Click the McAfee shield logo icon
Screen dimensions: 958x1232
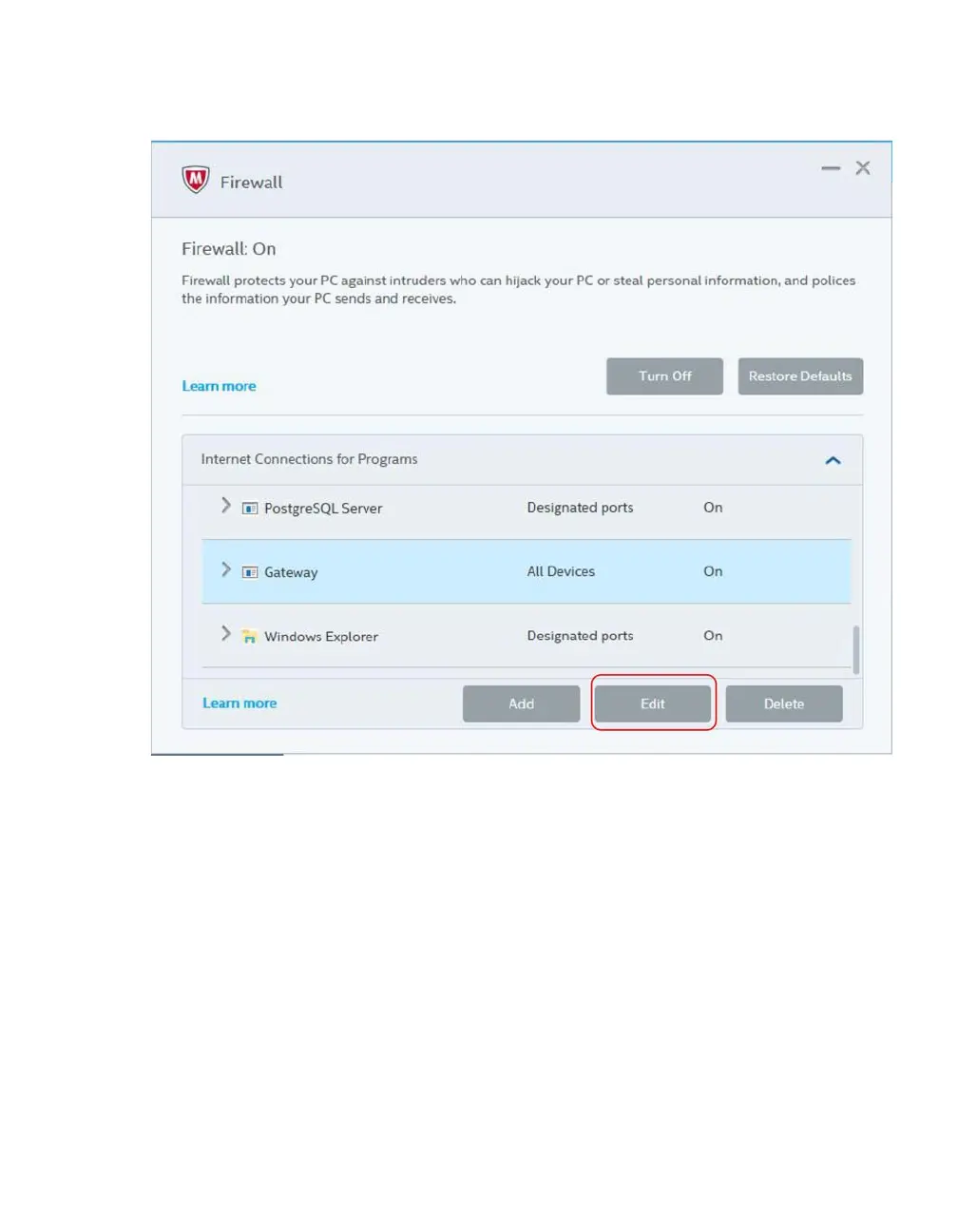tap(196, 179)
